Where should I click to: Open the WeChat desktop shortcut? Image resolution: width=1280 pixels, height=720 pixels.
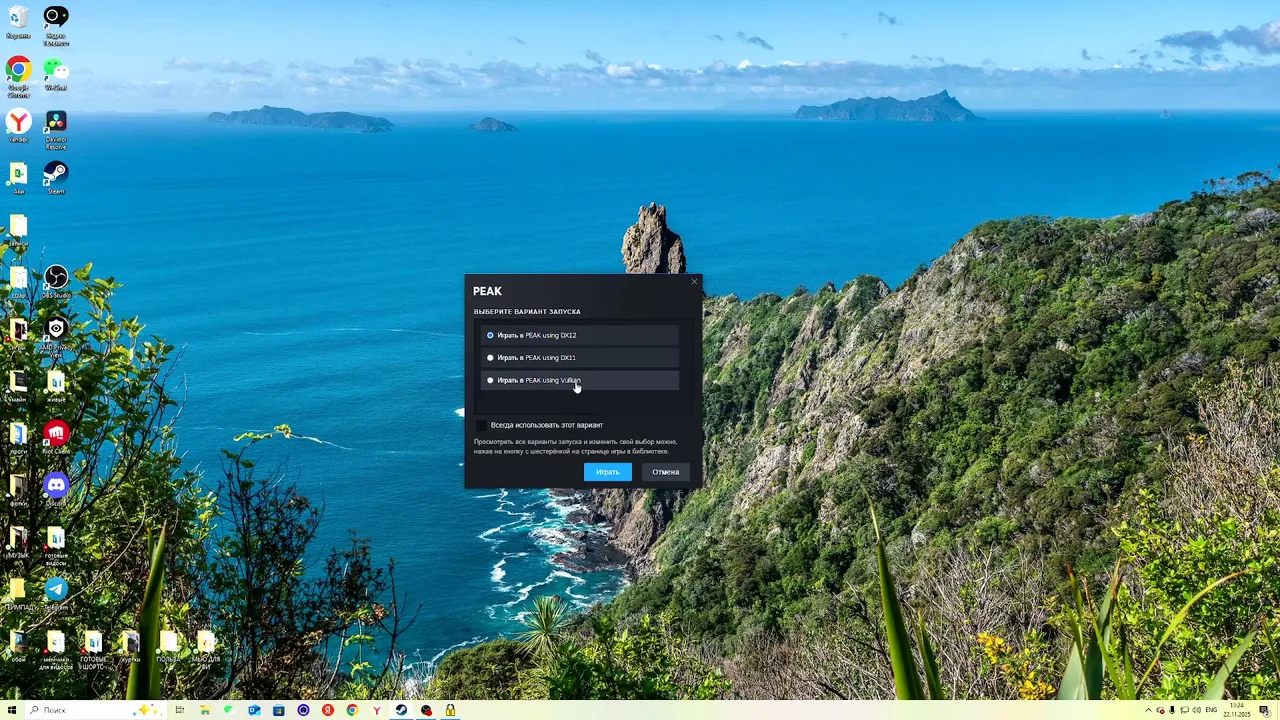coord(56,73)
